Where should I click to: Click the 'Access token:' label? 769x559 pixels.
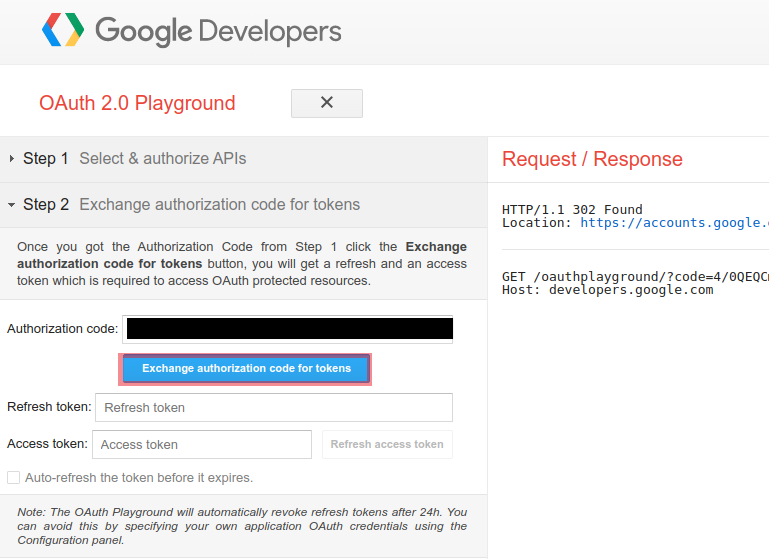click(x=47, y=444)
